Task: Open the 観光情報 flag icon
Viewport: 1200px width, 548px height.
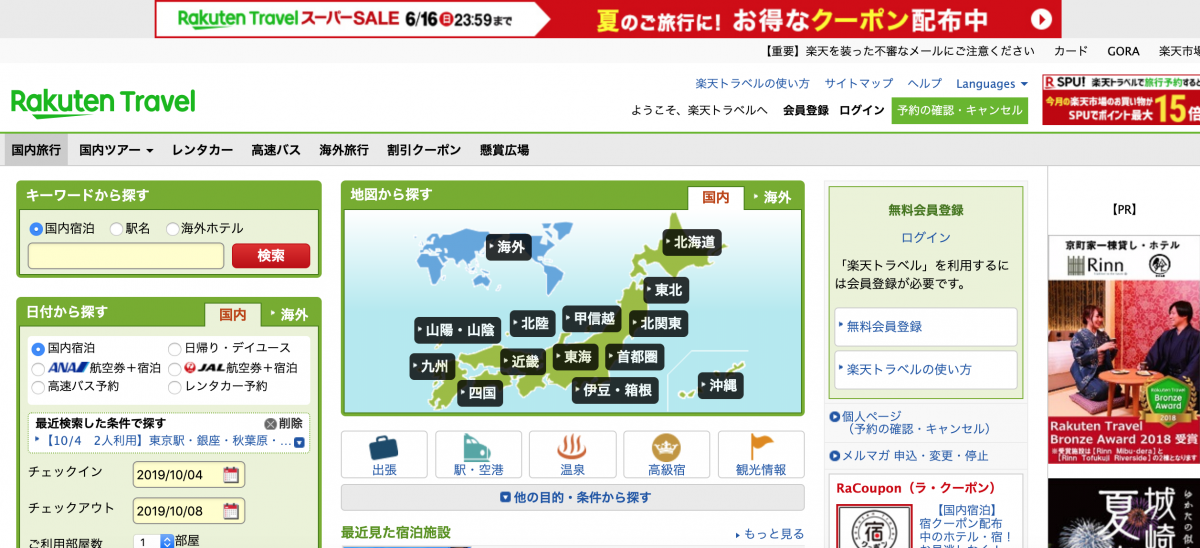Action: pyautogui.click(x=761, y=454)
